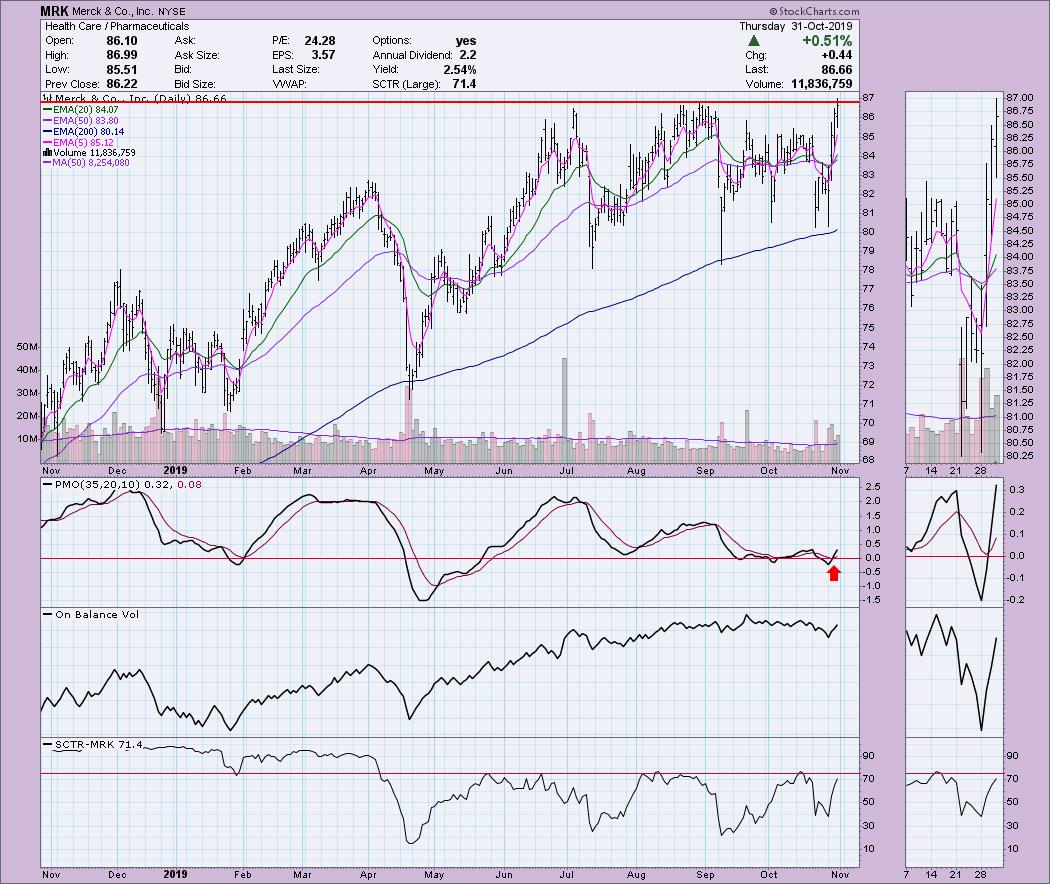Click the '2019' year label under the price chart

(x=175, y=471)
